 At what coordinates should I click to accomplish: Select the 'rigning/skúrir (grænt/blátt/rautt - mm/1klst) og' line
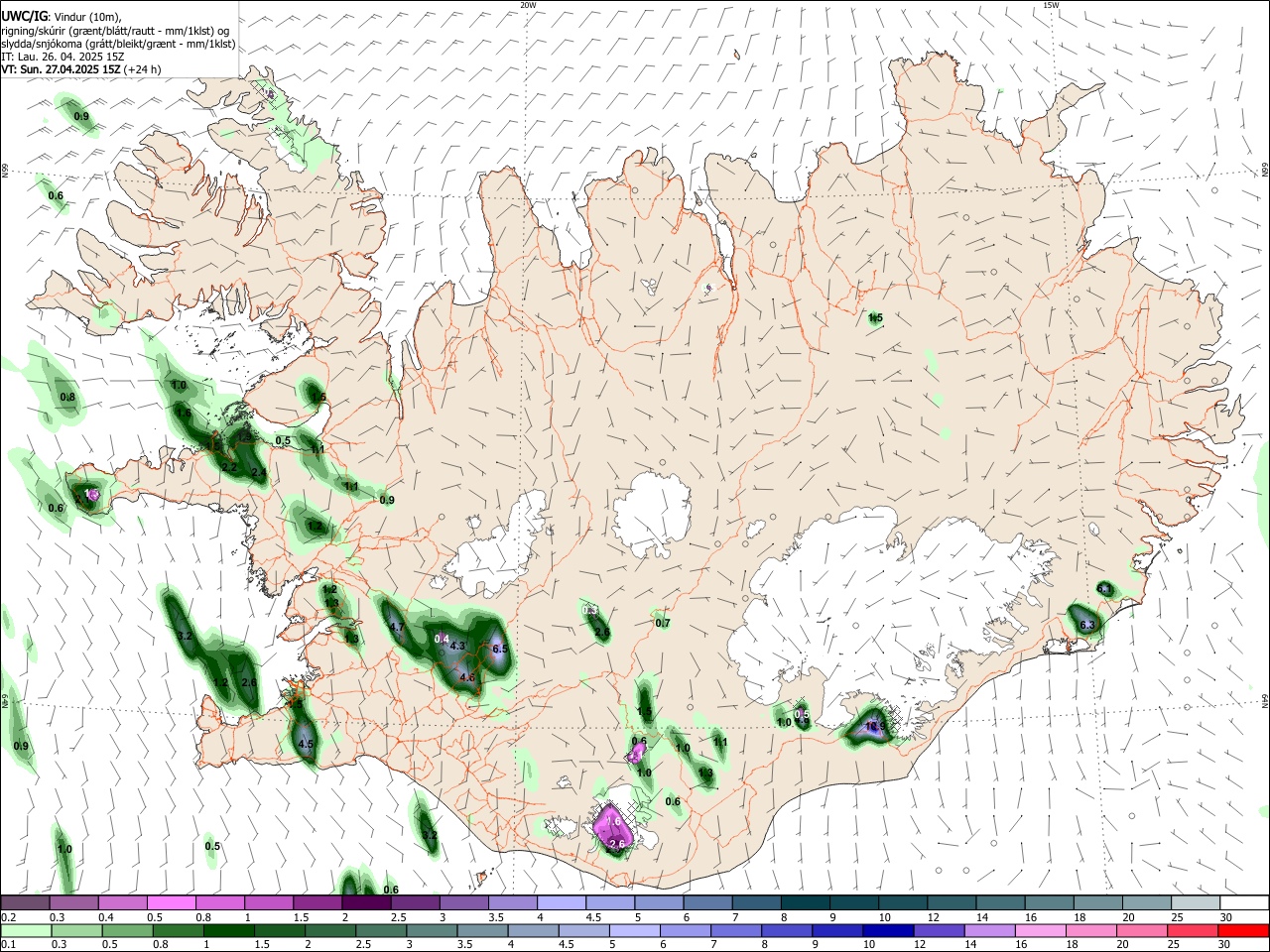pyautogui.click(x=115, y=31)
